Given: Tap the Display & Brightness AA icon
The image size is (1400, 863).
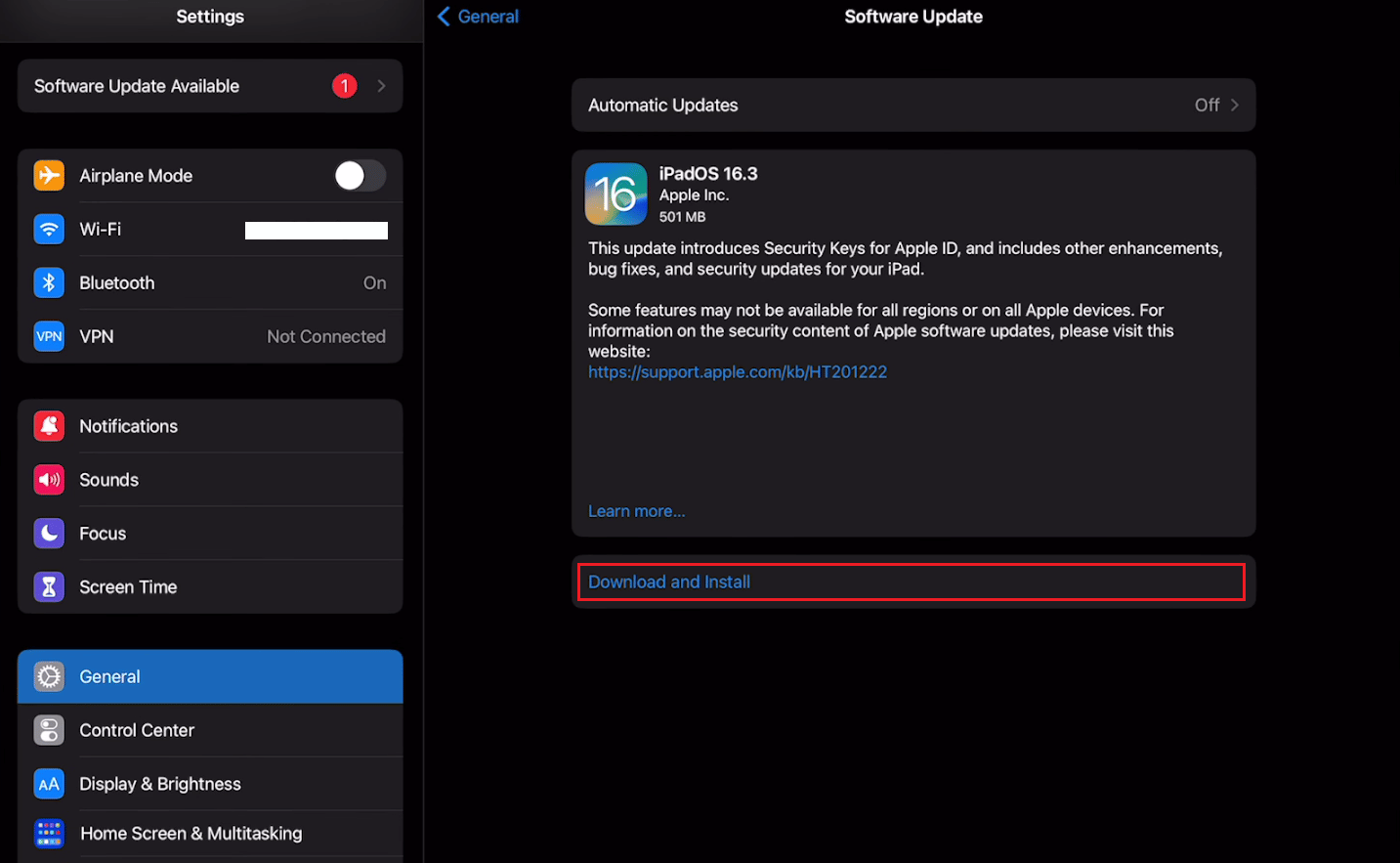Looking at the screenshot, I should [x=49, y=784].
